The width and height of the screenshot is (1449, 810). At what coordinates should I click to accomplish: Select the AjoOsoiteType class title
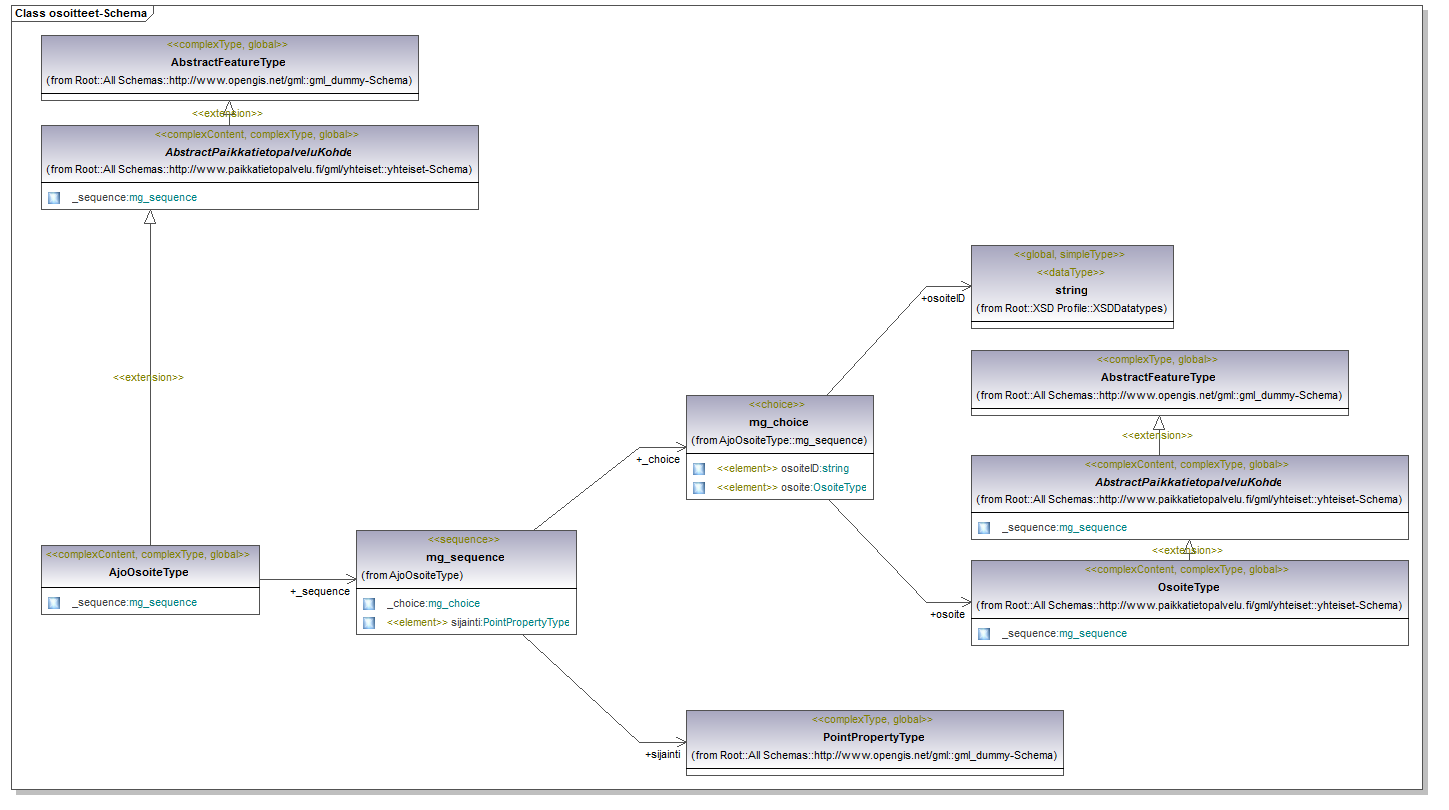pos(149,572)
